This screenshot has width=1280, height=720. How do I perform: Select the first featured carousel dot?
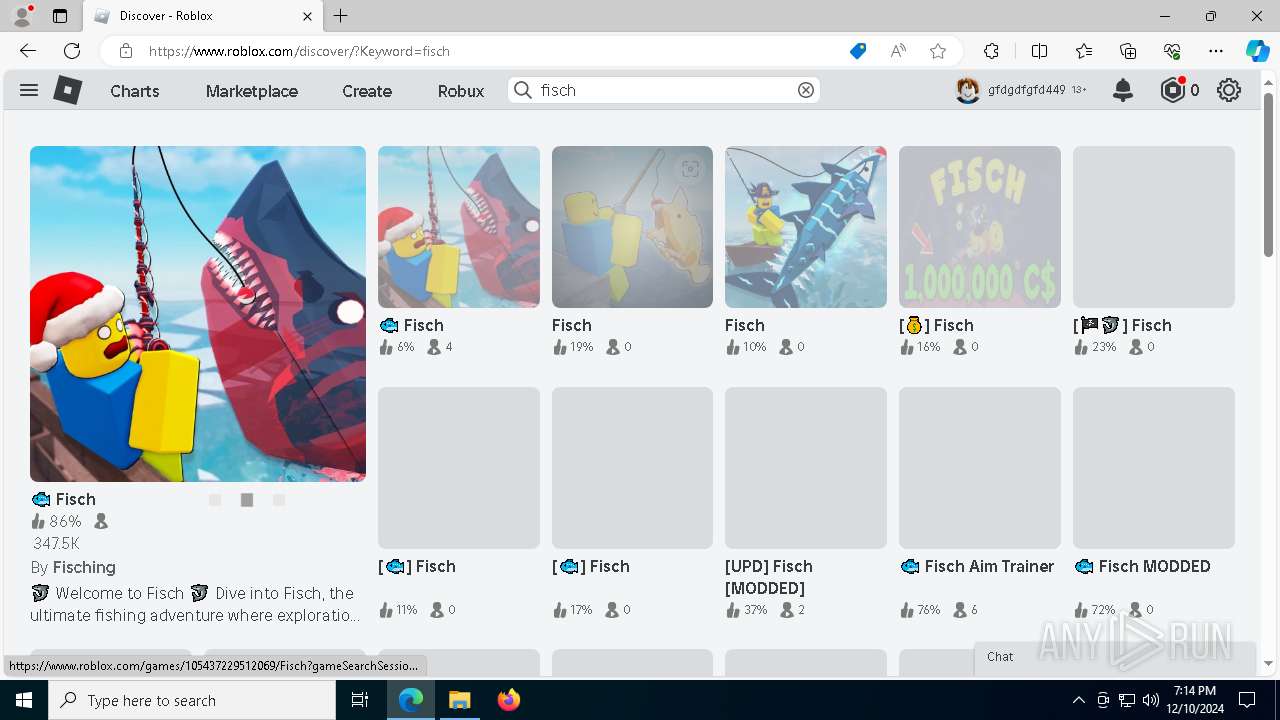tap(215, 500)
